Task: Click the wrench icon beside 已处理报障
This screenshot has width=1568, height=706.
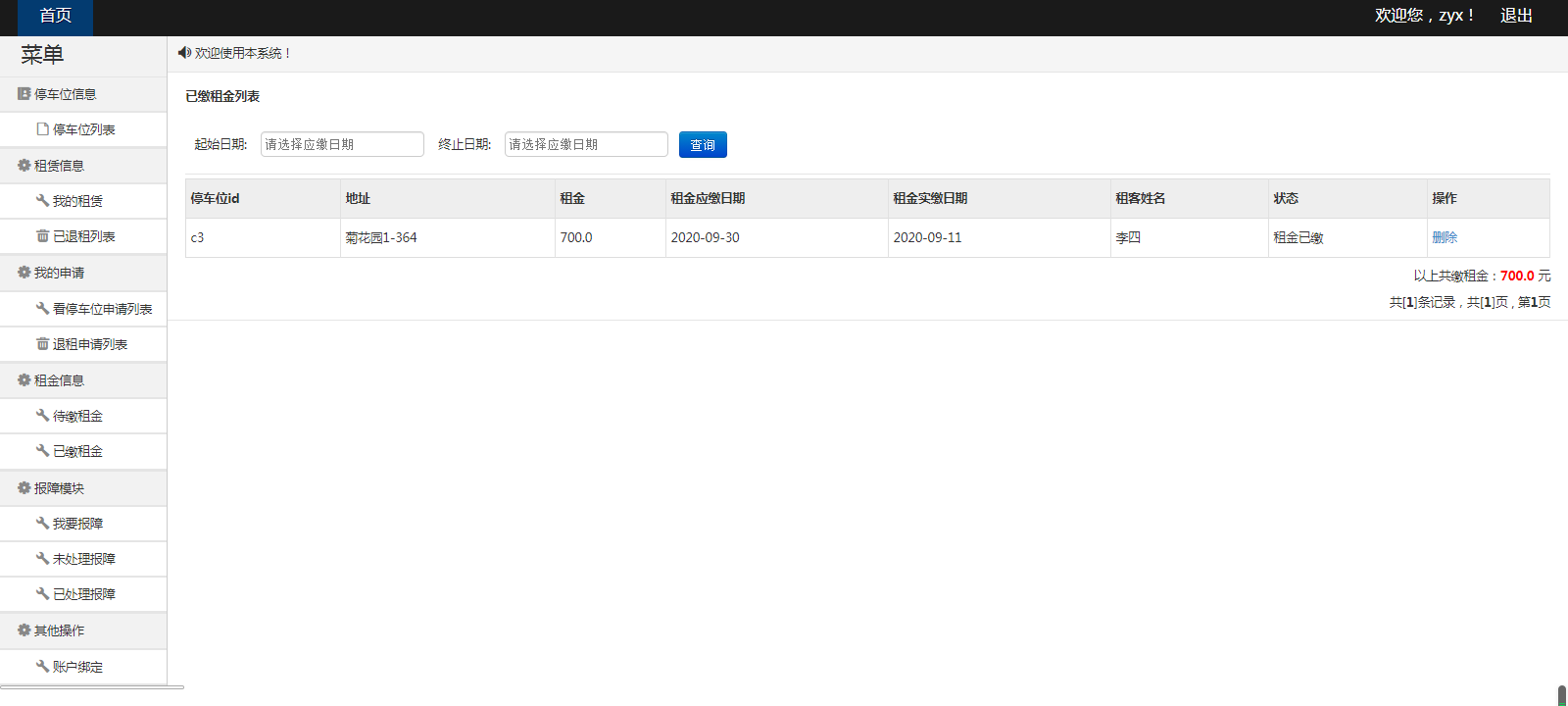Action: [42, 594]
